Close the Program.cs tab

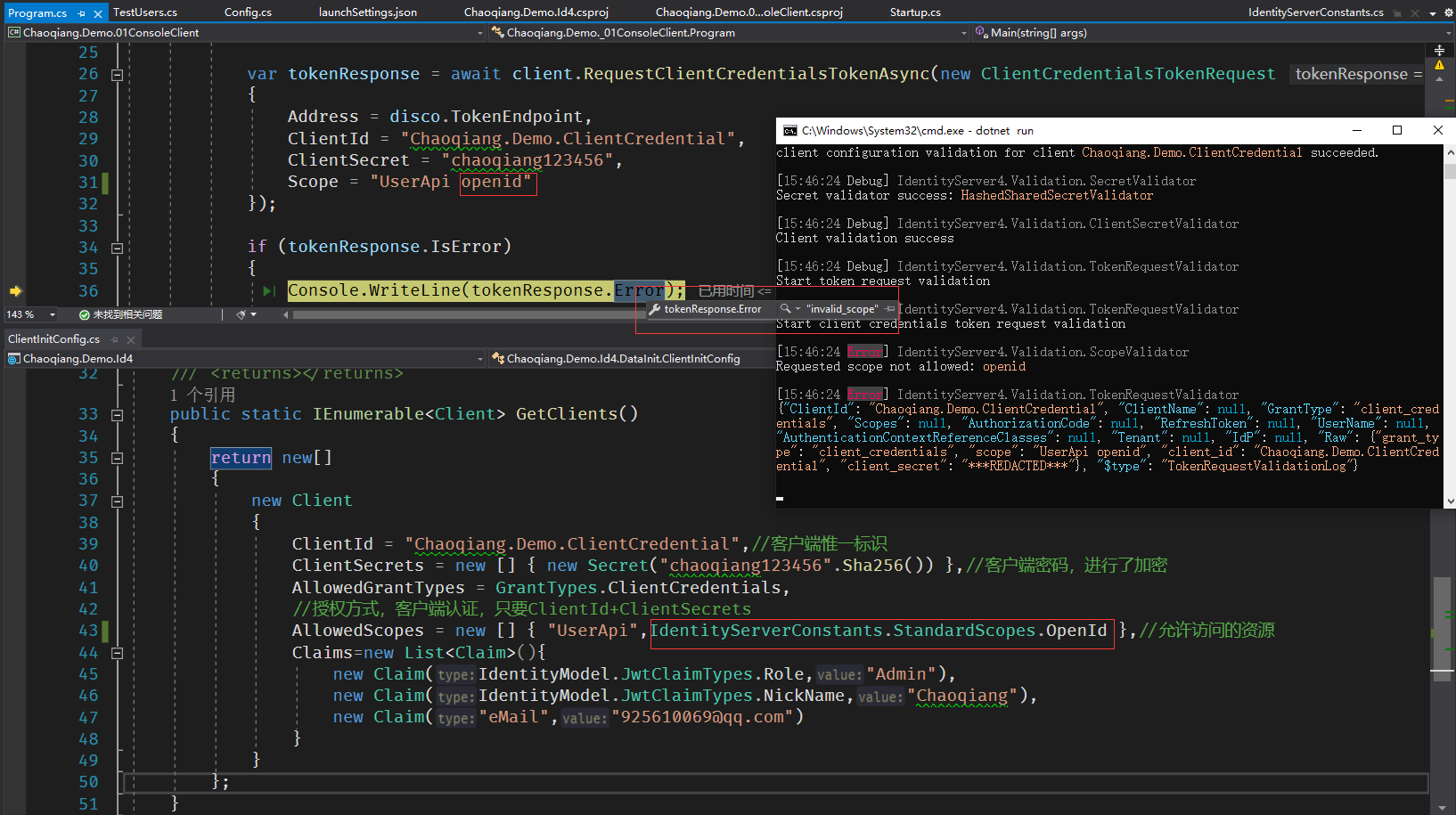pyautogui.click(x=98, y=13)
